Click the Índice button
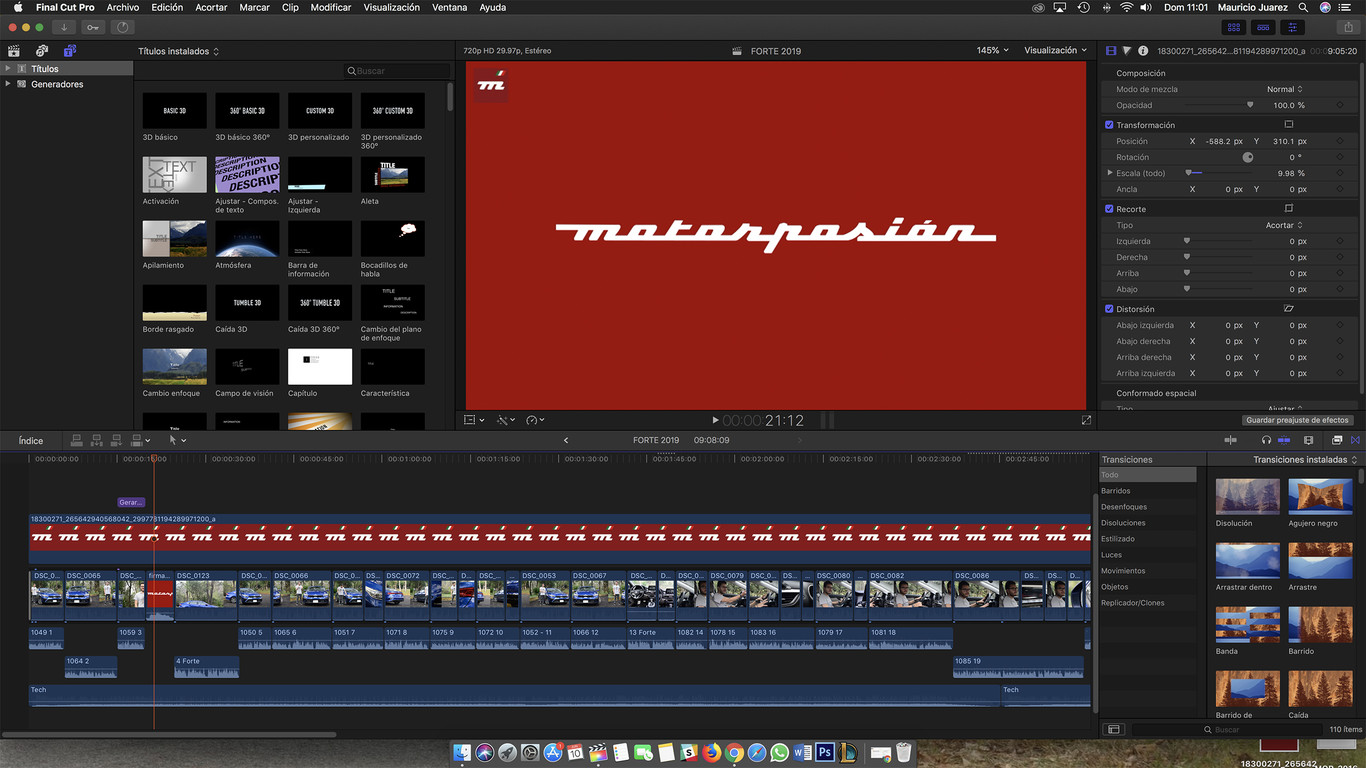The height and width of the screenshot is (768, 1366). click(x=31, y=440)
